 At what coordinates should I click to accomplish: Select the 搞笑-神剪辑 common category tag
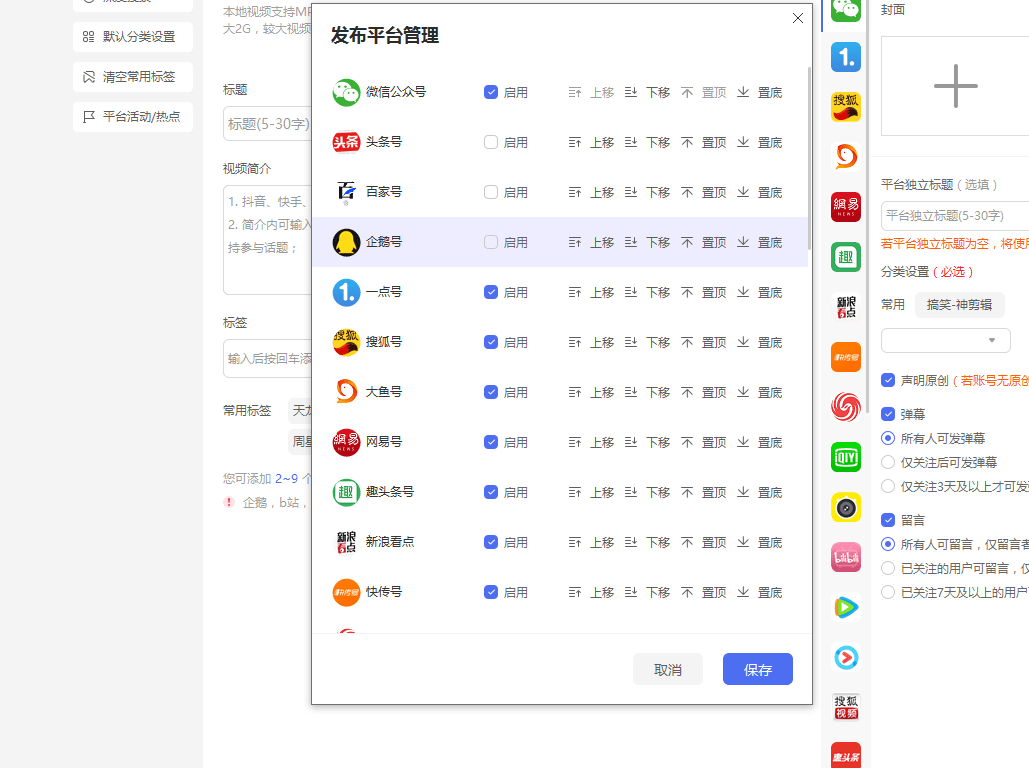point(959,305)
